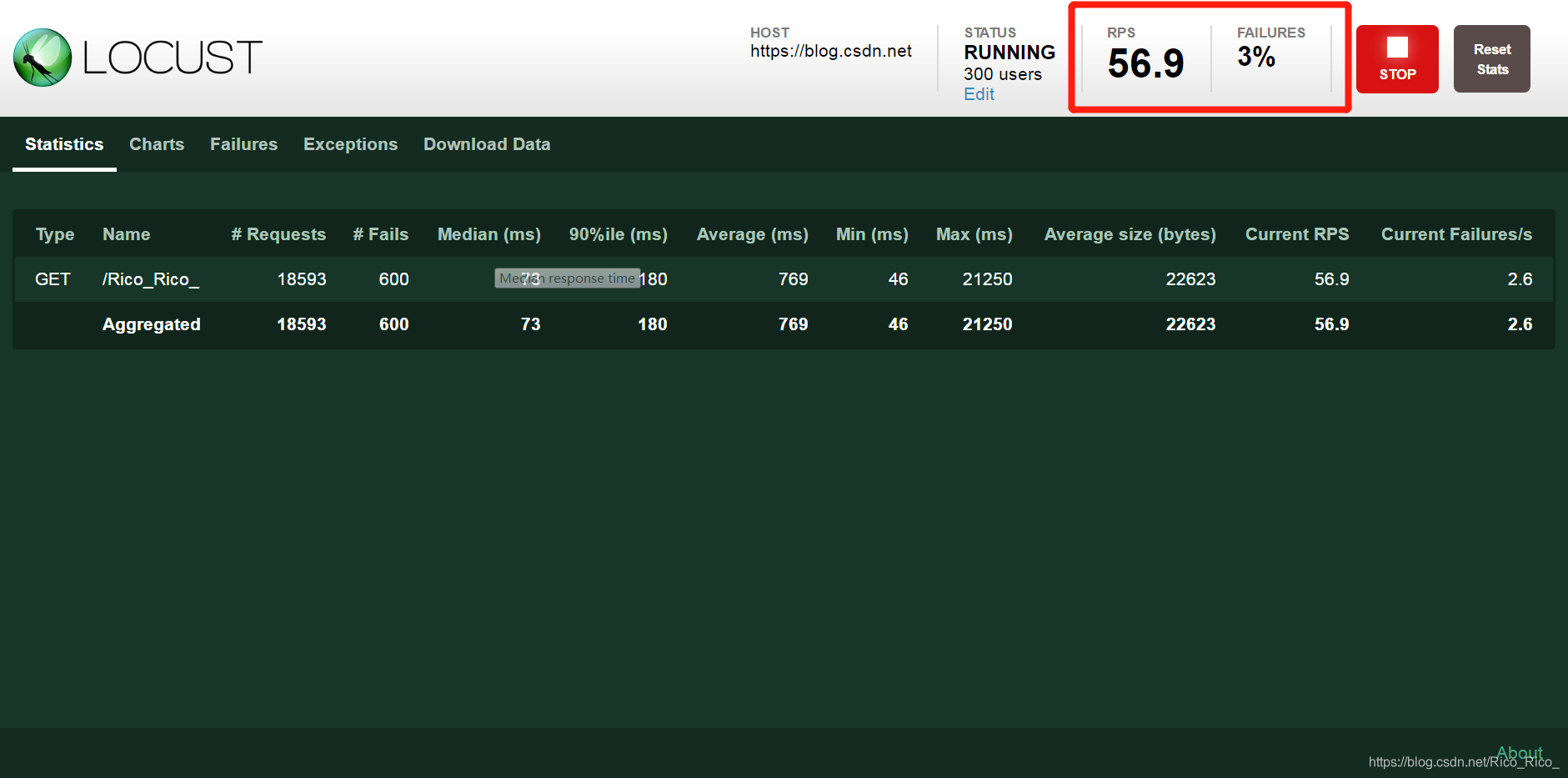Click 90%ile value 180 in Aggregated row
The width and height of the screenshot is (1568, 778).
pos(653,324)
